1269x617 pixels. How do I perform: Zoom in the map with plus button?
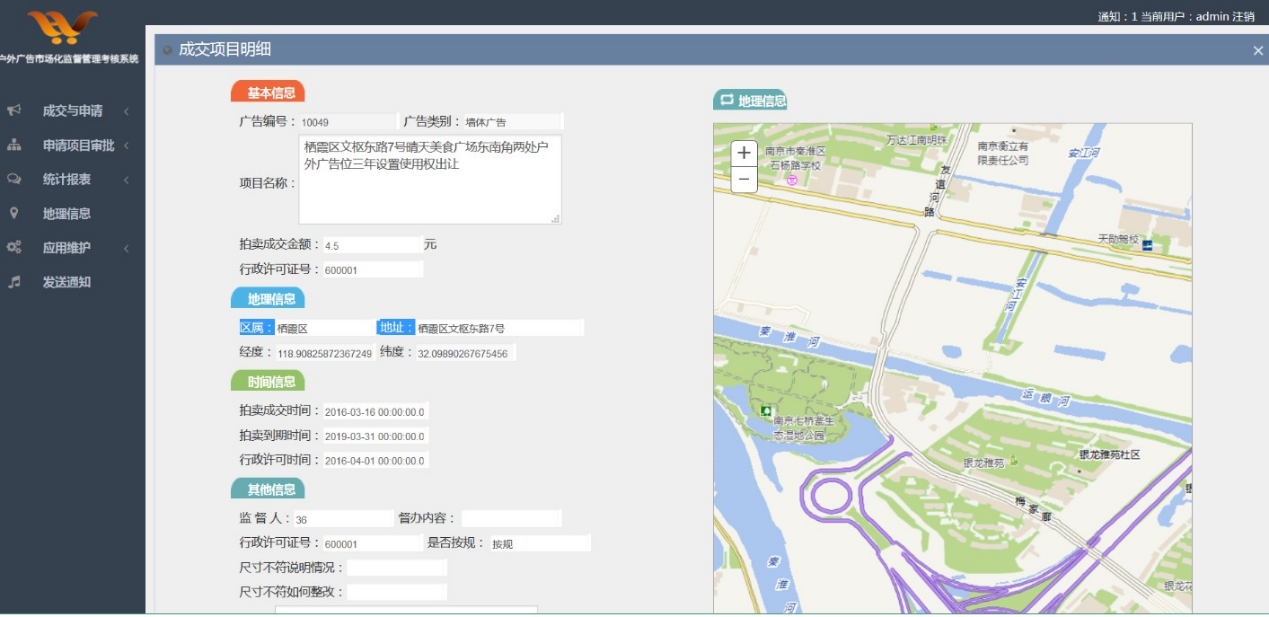click(x=744, y=153)
